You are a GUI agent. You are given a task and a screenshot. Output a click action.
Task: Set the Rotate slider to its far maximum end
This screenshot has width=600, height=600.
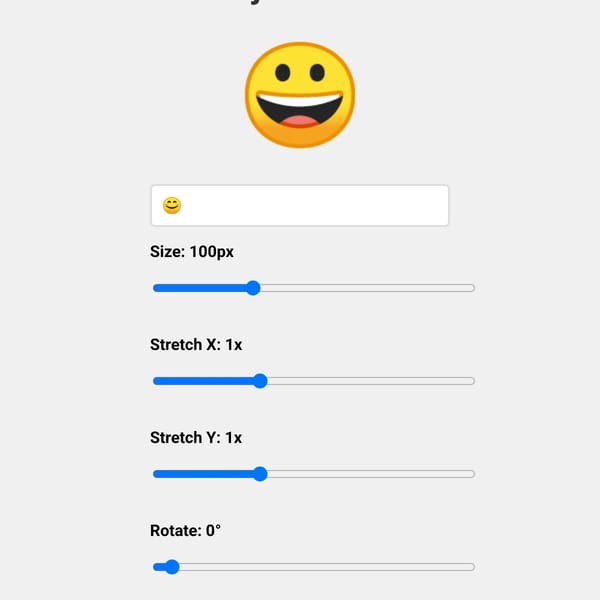(472, 567)
